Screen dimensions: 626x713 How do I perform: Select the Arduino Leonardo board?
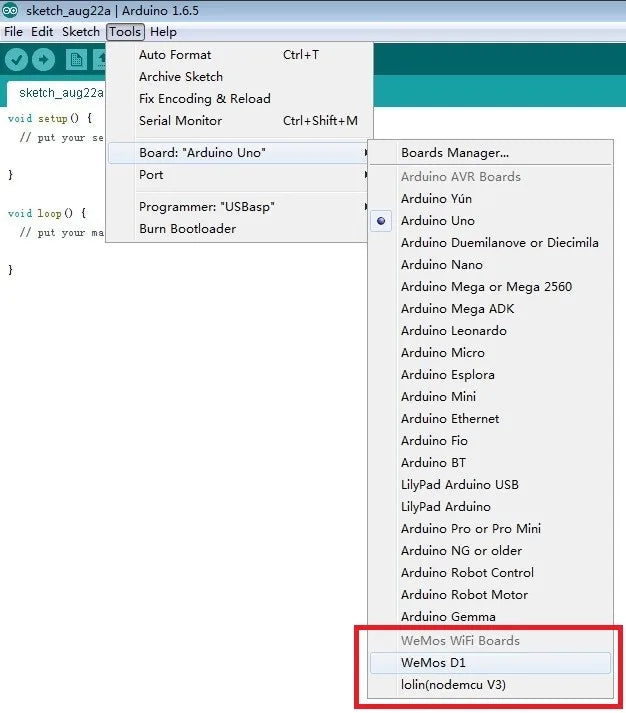click(490, 331)
